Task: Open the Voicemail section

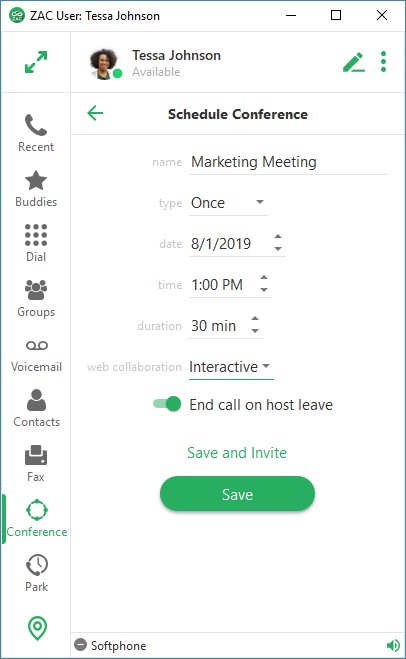Action: point(36,356)
